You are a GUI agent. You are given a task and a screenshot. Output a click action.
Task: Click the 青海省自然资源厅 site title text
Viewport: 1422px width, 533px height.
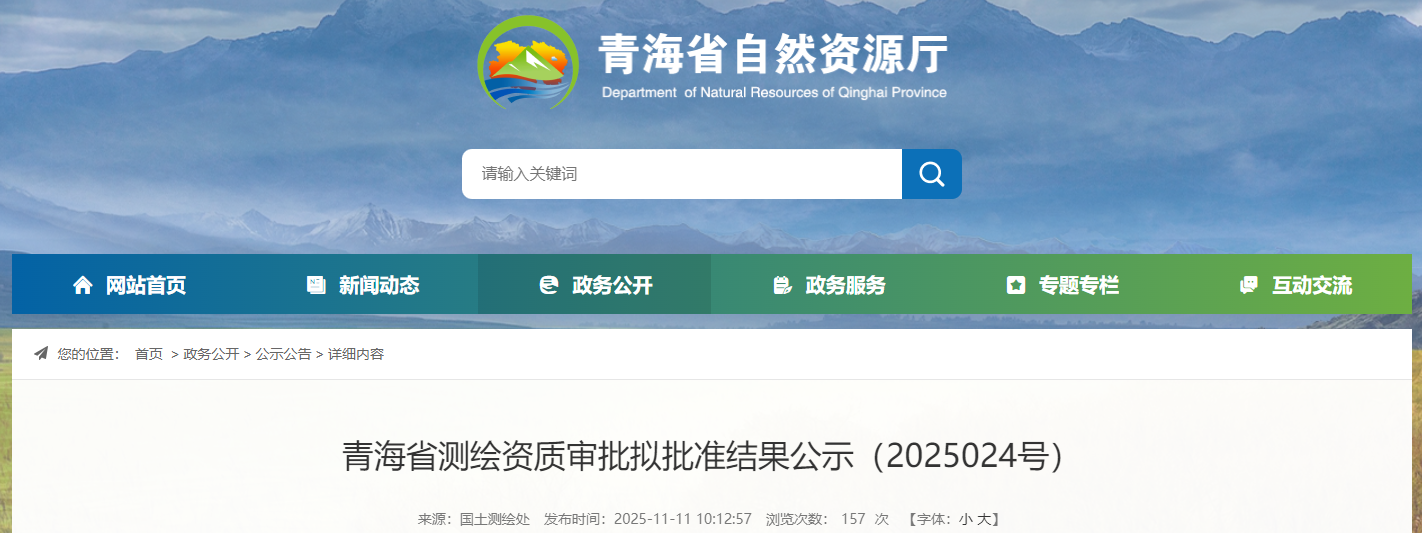[x=772, y=54]
